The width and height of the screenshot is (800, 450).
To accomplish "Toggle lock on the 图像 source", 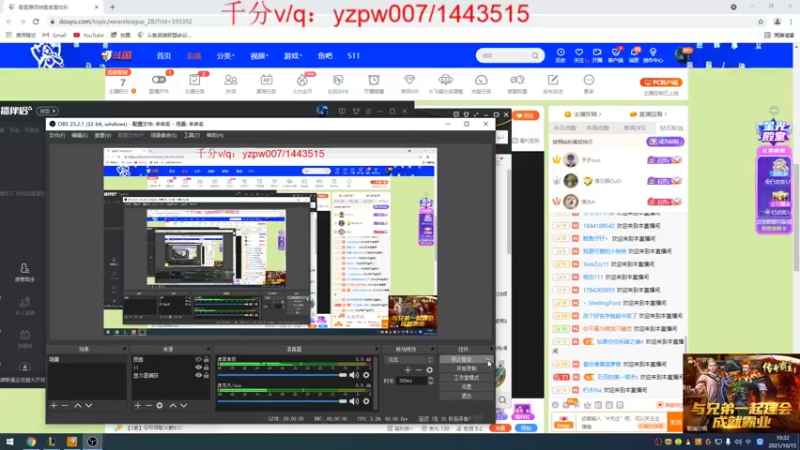I will pyautogui.click(x=206, y=360).
